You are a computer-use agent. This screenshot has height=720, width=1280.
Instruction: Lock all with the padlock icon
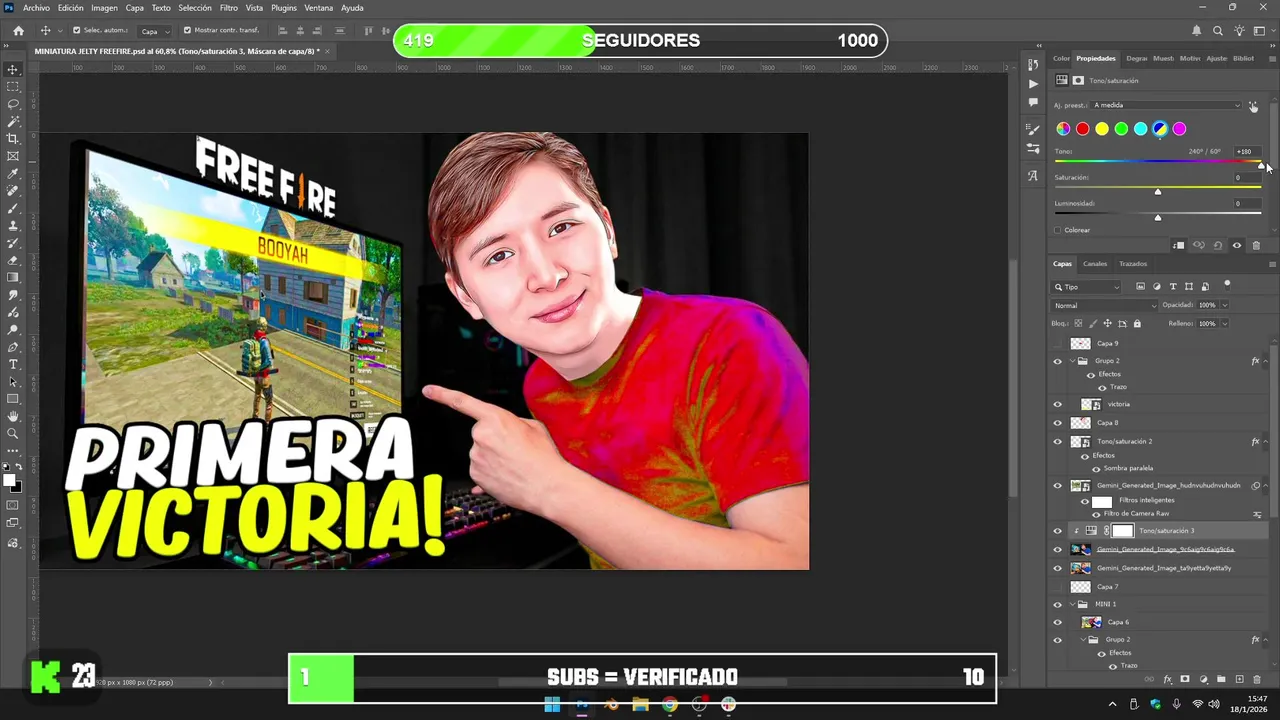click(1137, 323)
